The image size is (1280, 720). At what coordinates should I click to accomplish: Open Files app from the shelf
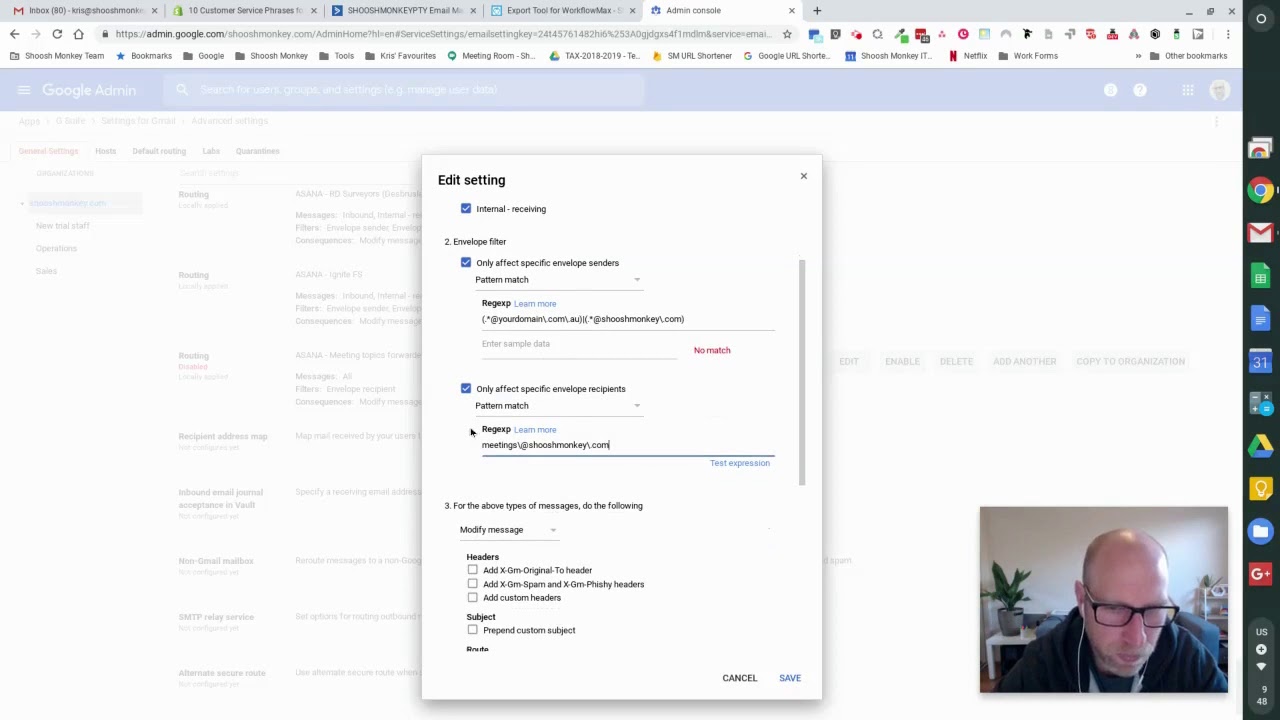click(x=1260, y=532)
